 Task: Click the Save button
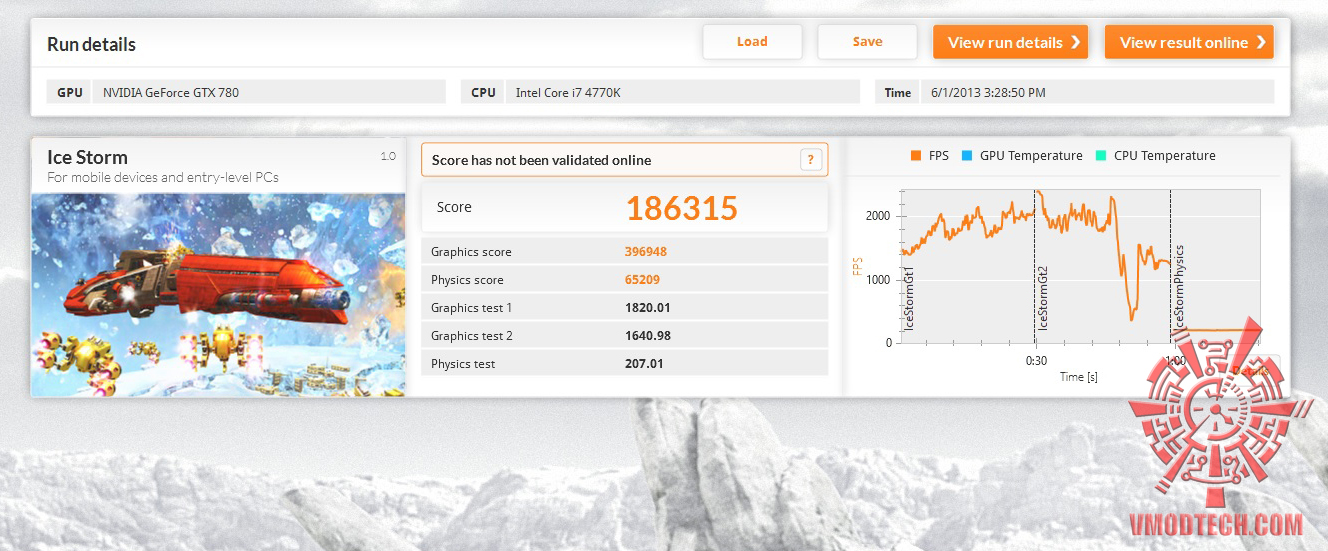(x=867, y=42)
